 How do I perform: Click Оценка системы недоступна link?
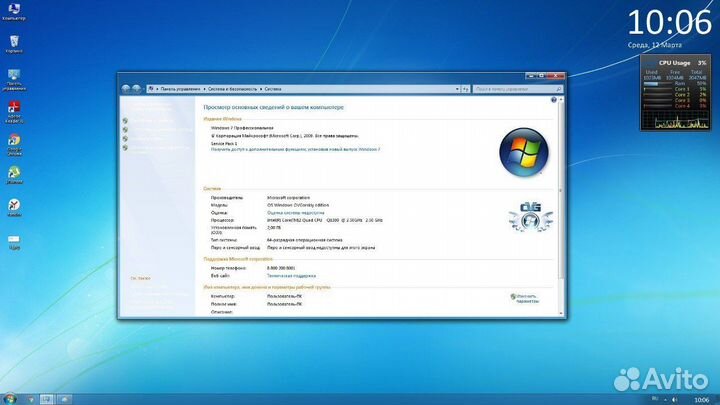[295, 212]
